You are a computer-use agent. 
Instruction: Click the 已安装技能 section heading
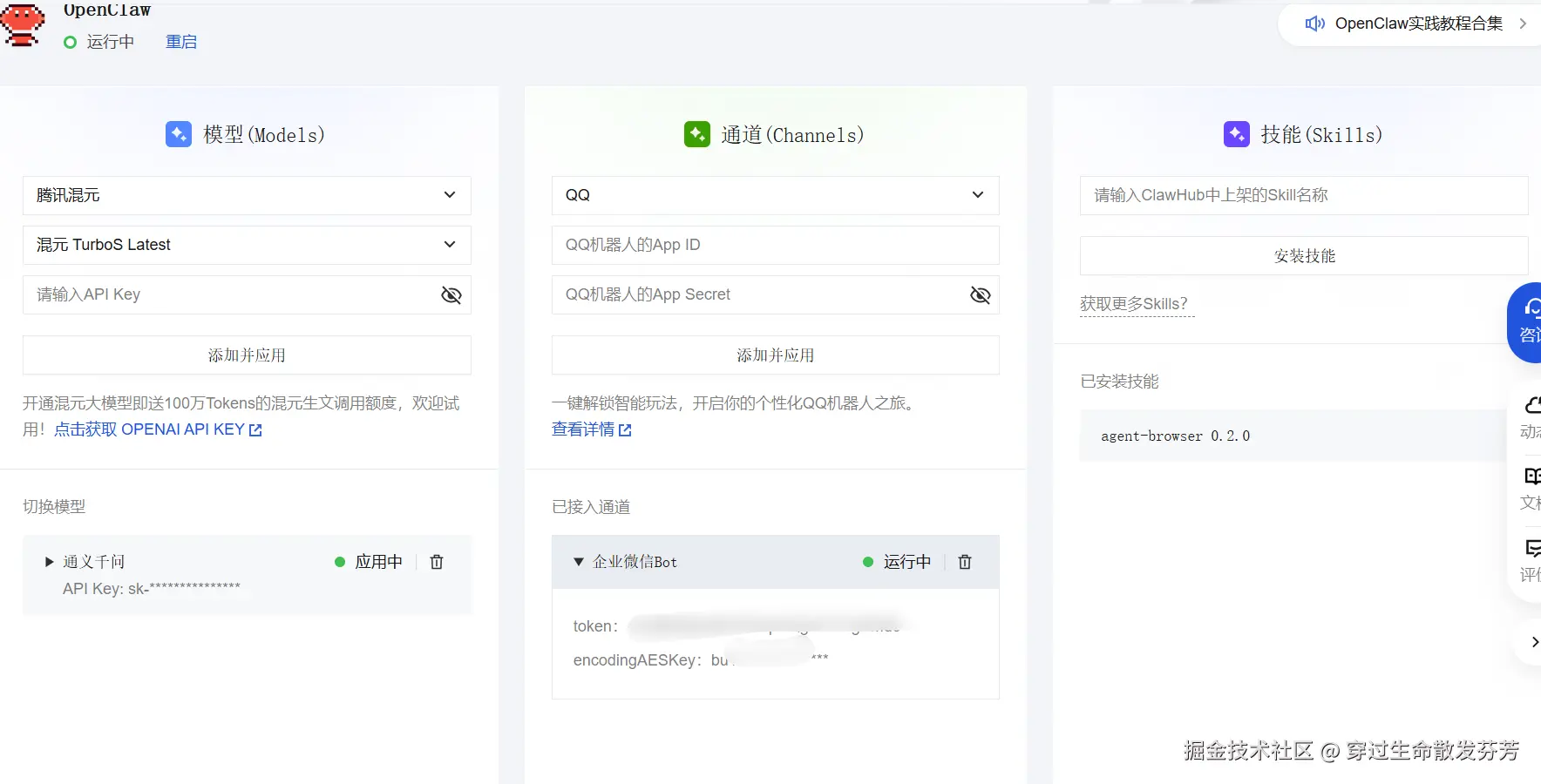tap(1119, 382)
